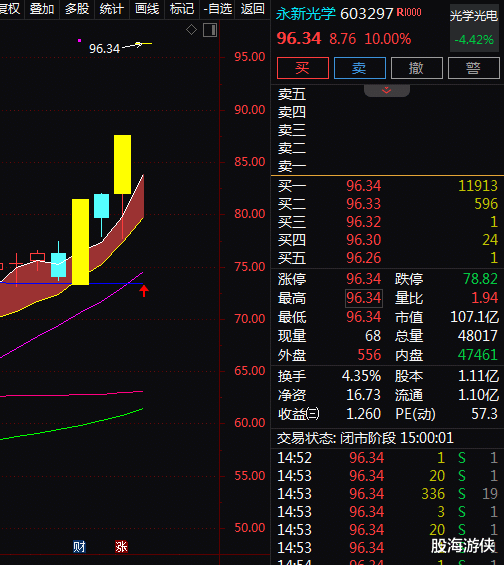
Task: Open the 多股 multi-stock view
Action: pos(77,8)
